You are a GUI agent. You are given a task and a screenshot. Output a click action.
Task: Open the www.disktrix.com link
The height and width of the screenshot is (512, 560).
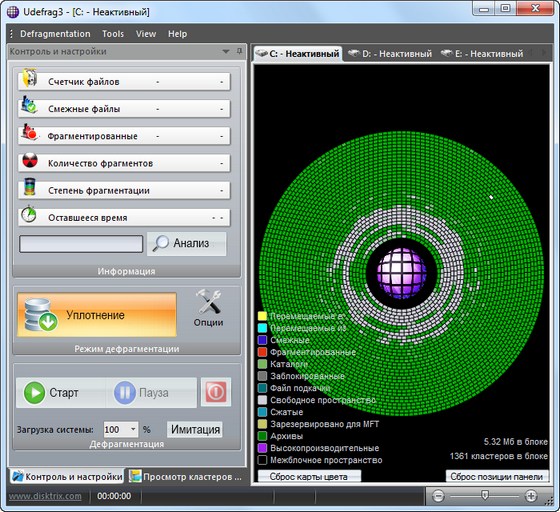[45, 496]
